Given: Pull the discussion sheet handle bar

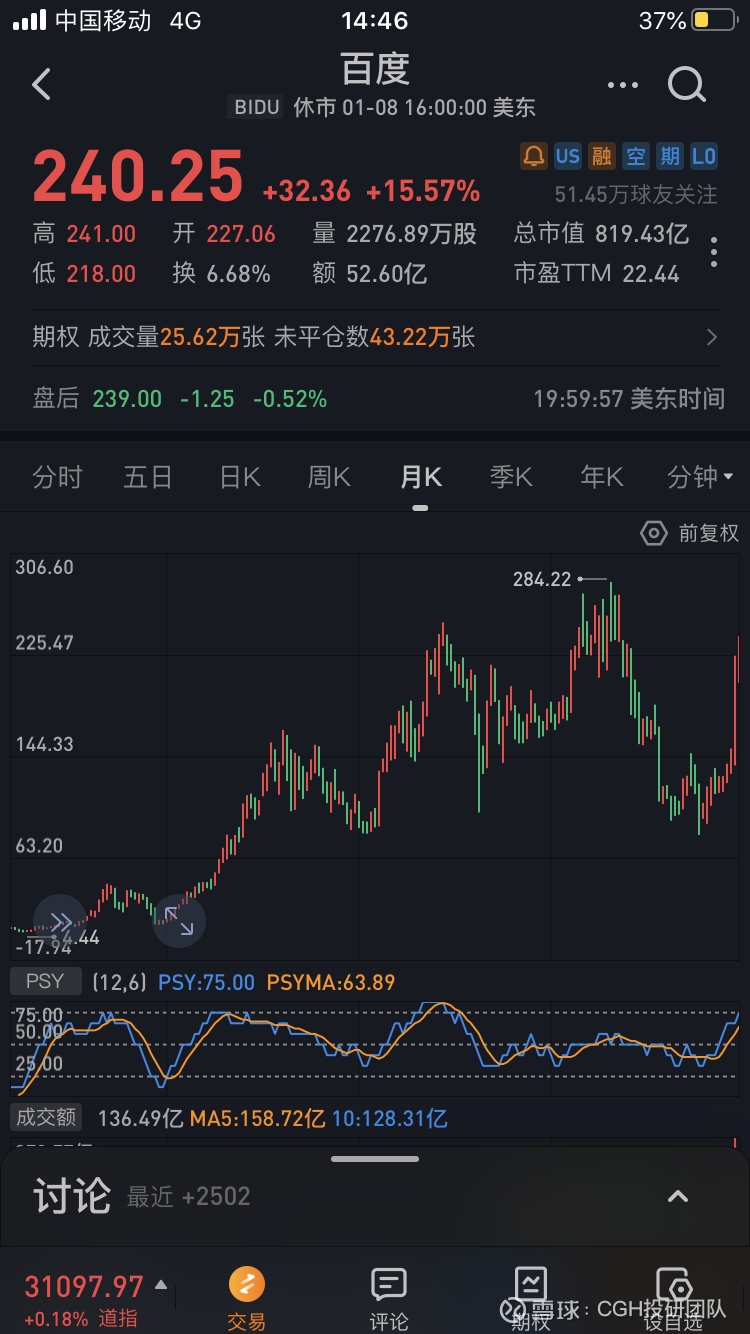Looking at the screenshot, I should coord(375,1159).
